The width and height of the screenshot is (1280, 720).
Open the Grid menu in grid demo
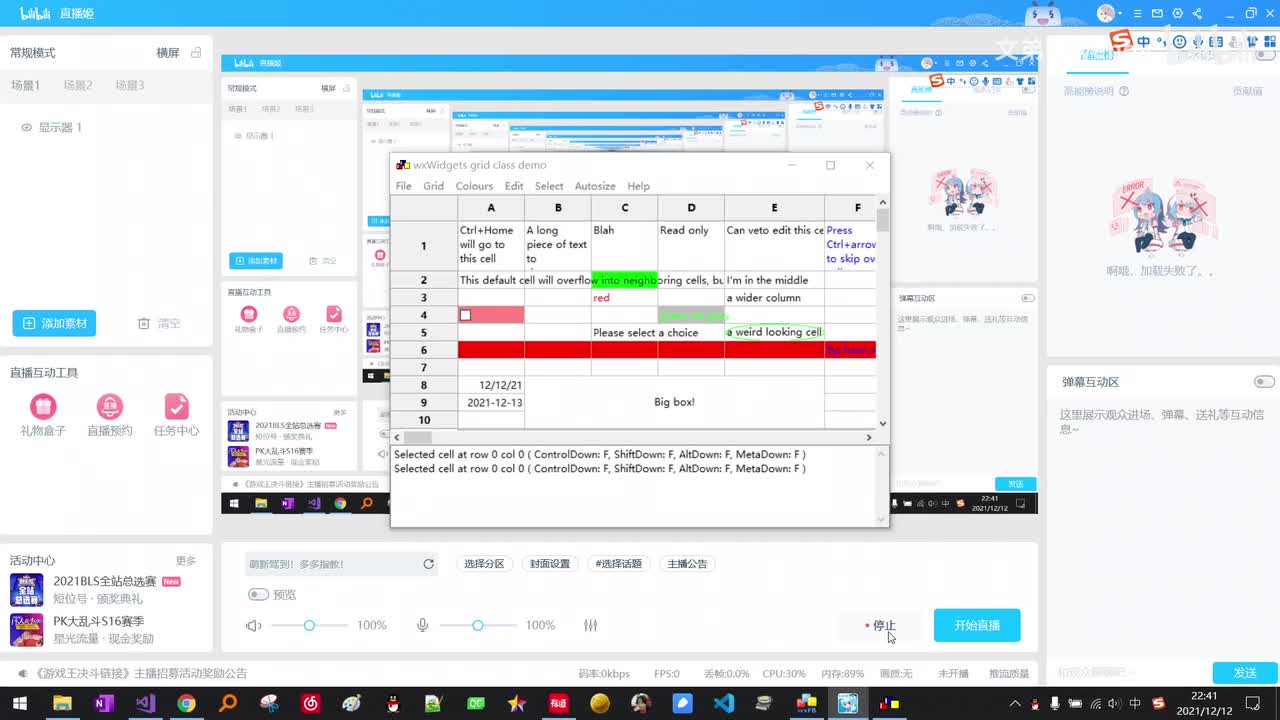(x=433, y=186)
